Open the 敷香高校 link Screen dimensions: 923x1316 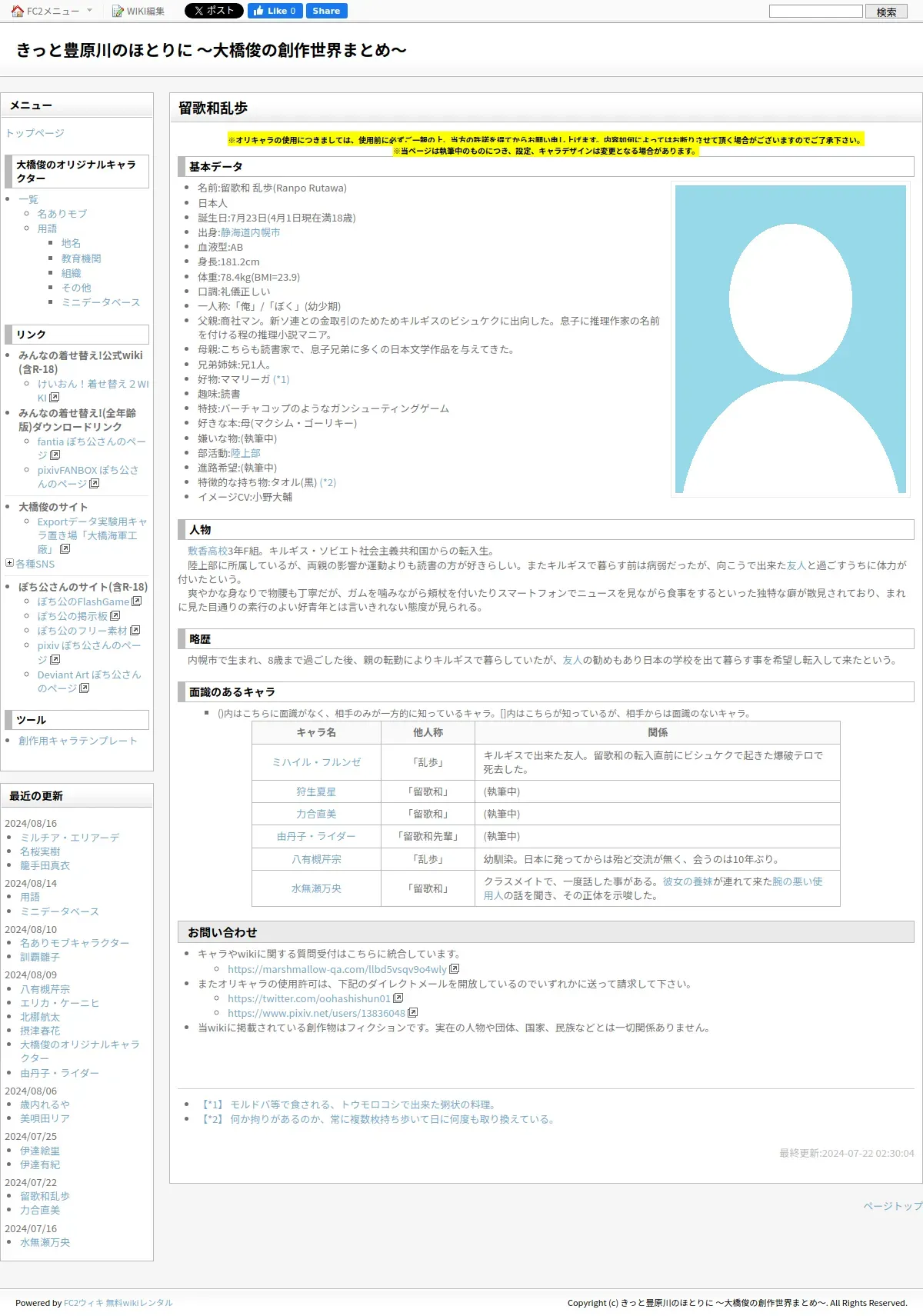pyautogui.click(x=208, y=551)
